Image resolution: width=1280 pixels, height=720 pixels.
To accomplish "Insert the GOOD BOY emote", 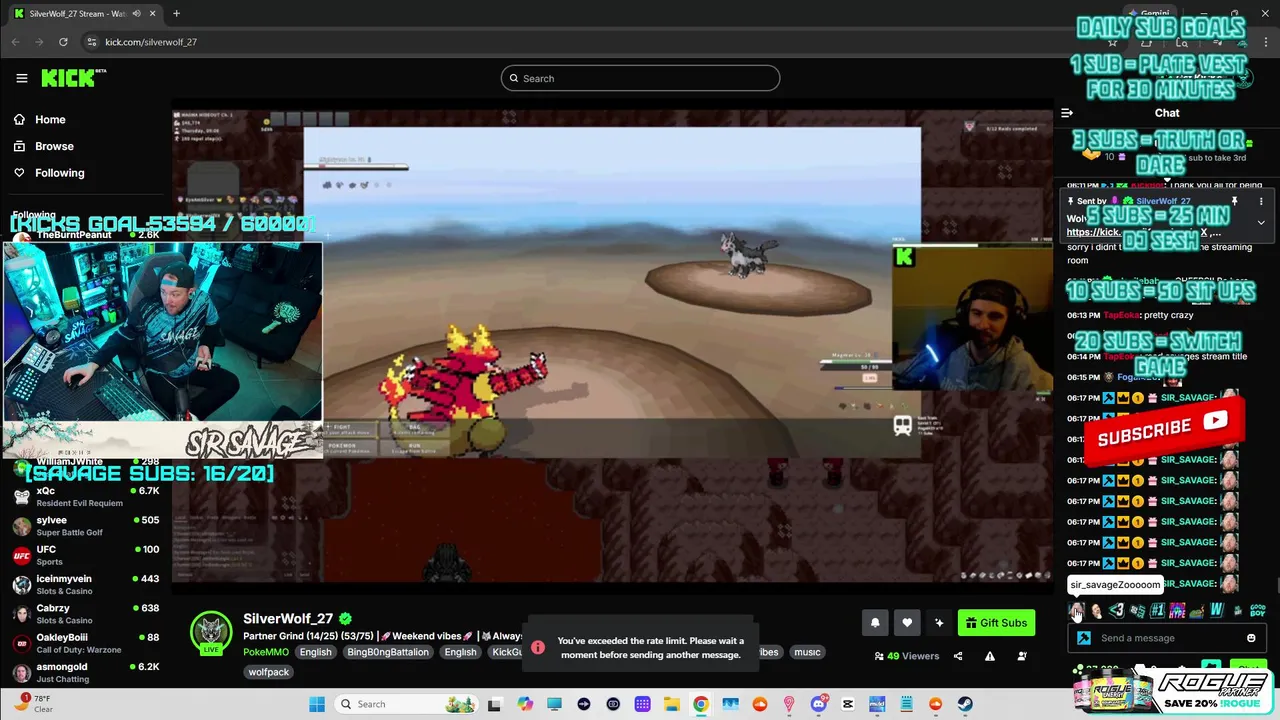I will (x=1258, y=610).
